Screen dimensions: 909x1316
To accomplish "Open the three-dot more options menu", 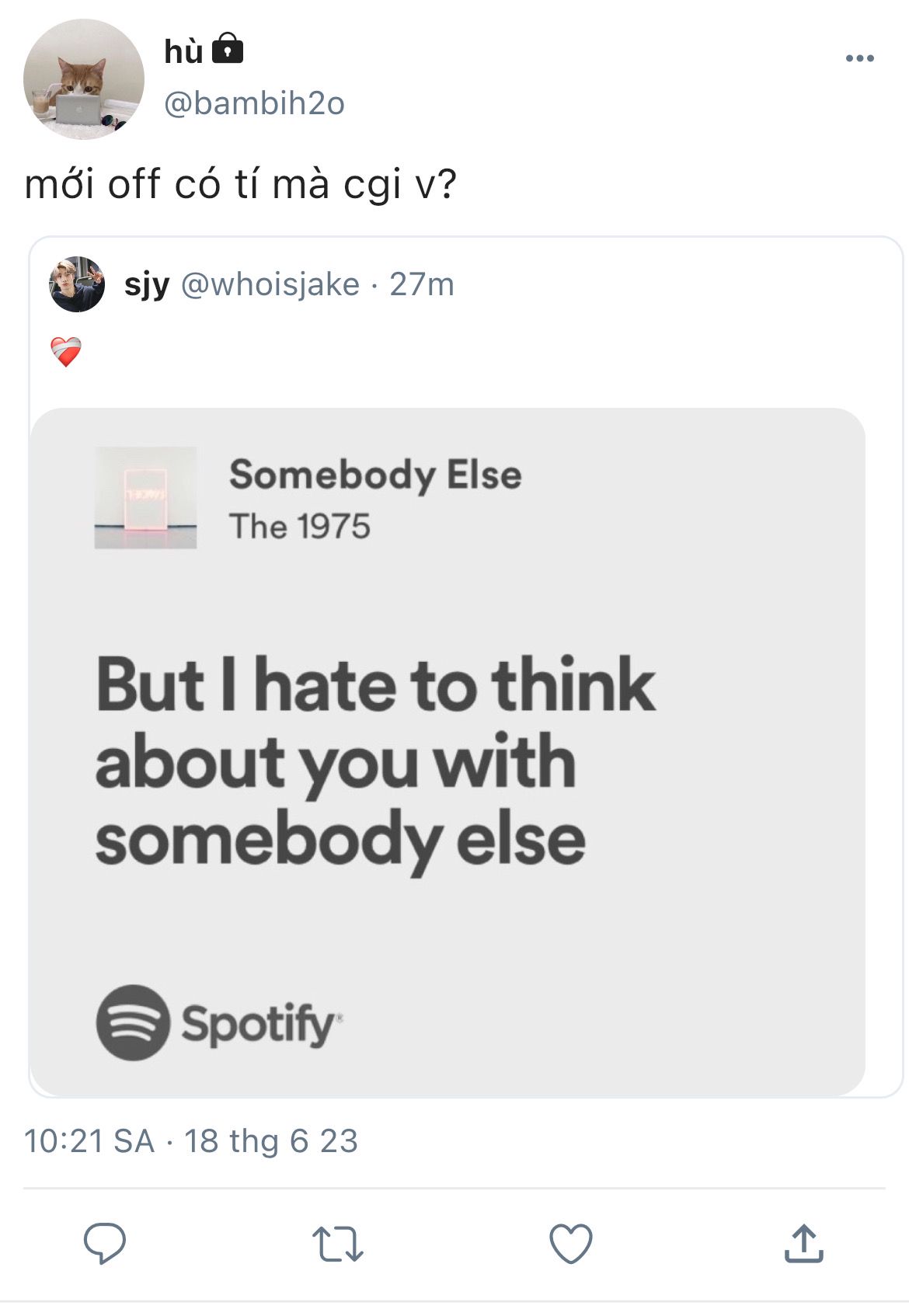I will coord(859,58).
